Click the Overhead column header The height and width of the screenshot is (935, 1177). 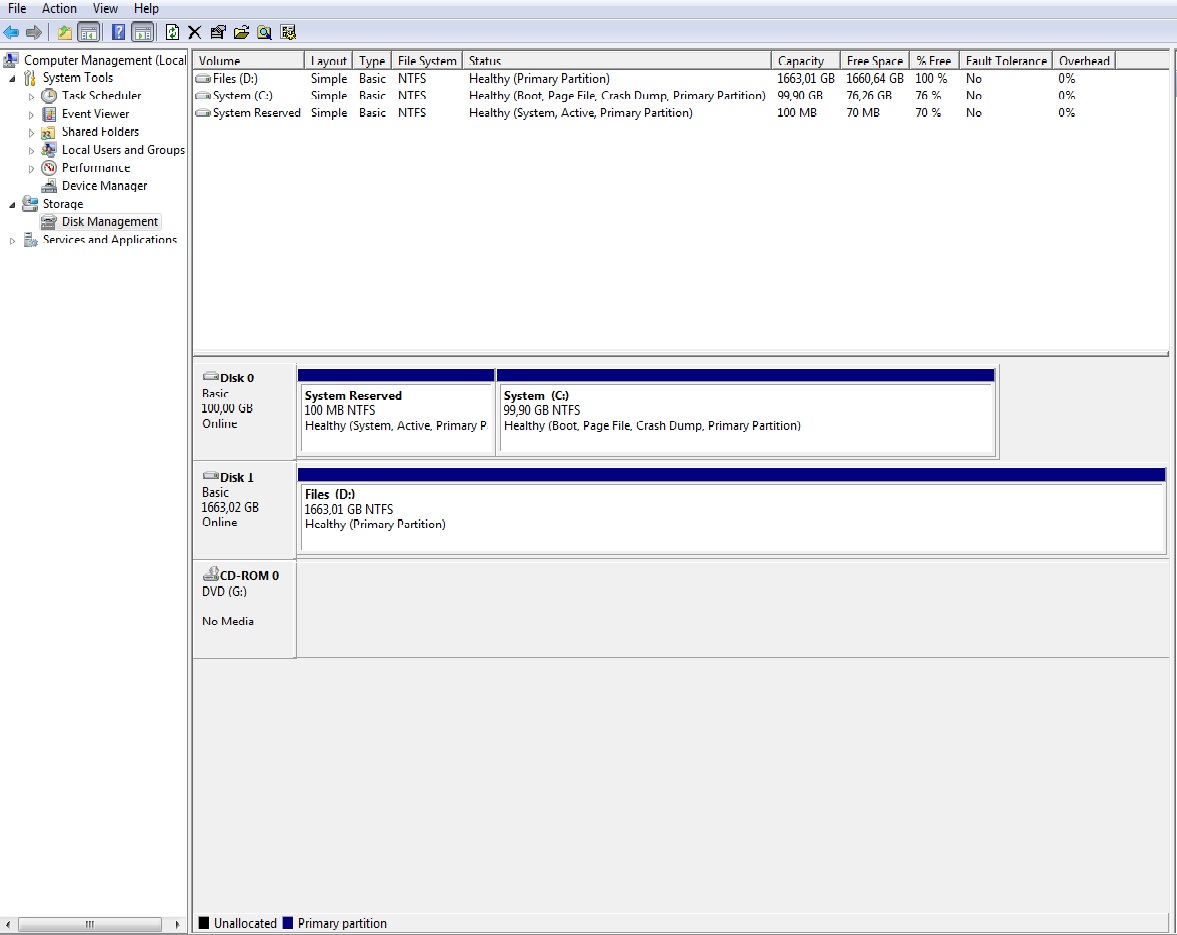pyautogui.click(x=1084, y=61)
